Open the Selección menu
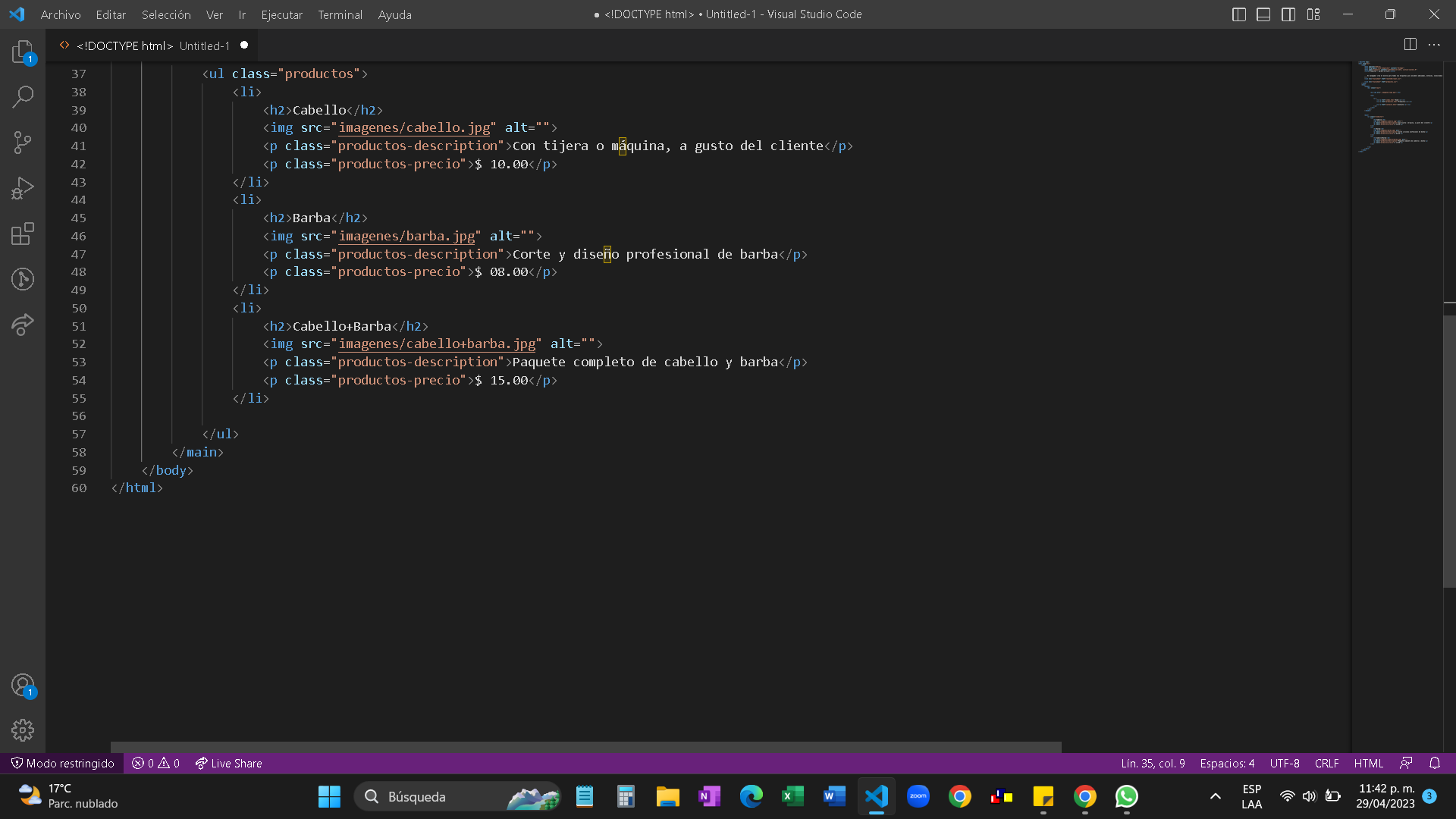This screenshot has height=819, width=1456. click(166, 14)
